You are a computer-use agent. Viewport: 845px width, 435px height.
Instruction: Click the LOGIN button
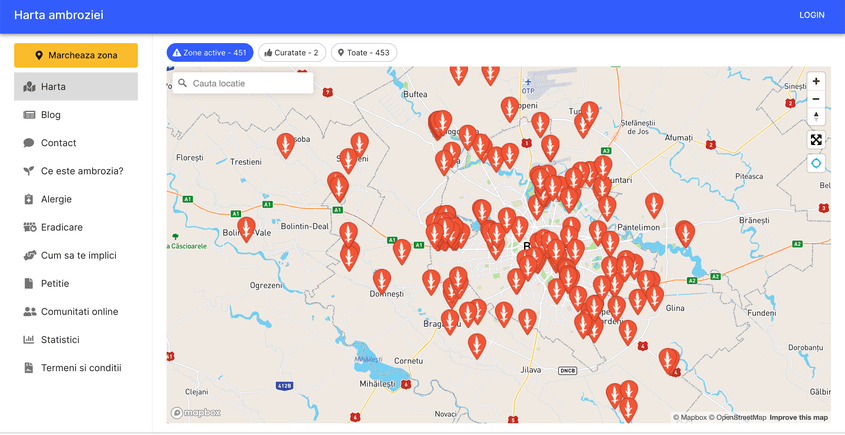811,15
